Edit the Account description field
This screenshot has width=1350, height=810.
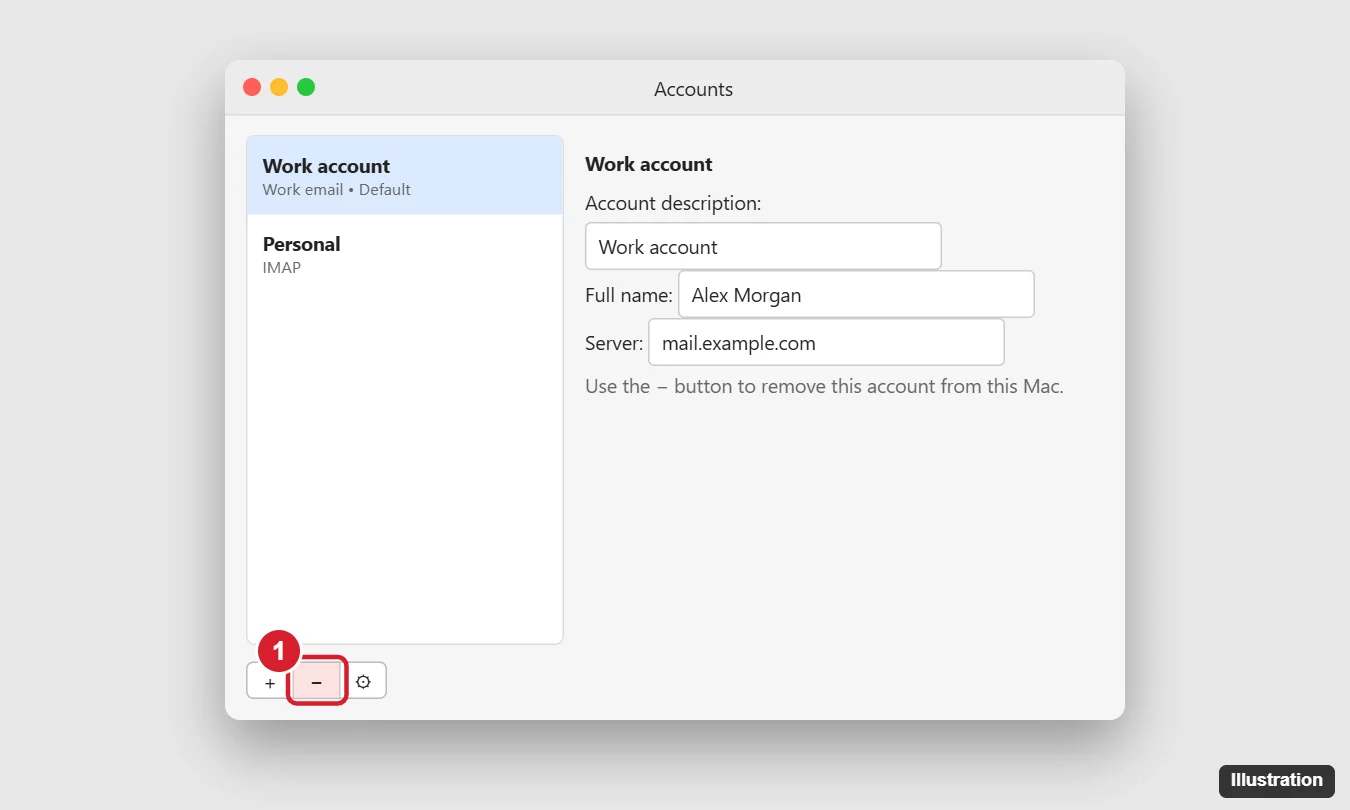(x=763, y=247)
